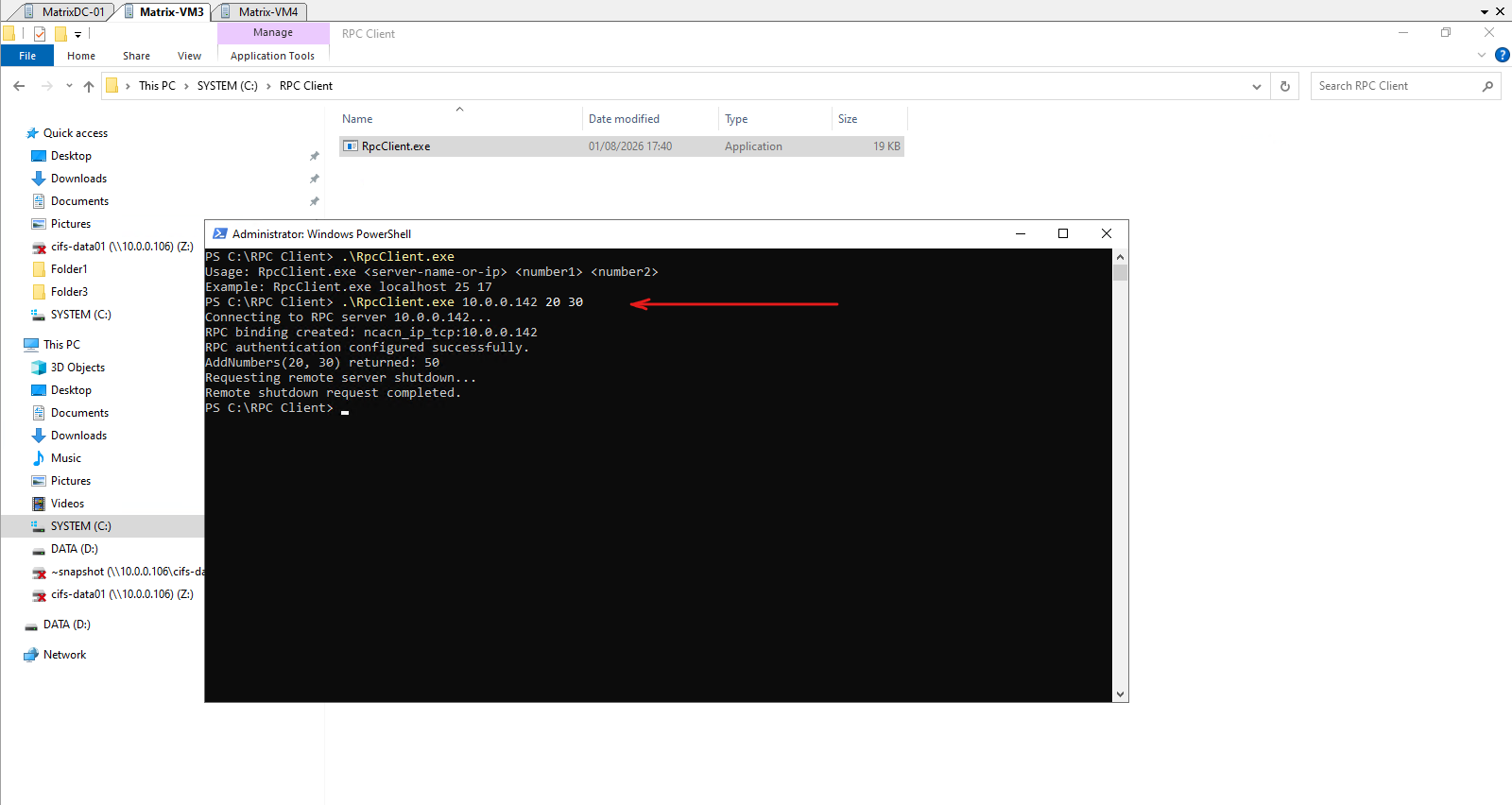Click the PowerShell vertical scrollbar thumb

tap(1121, 272)
